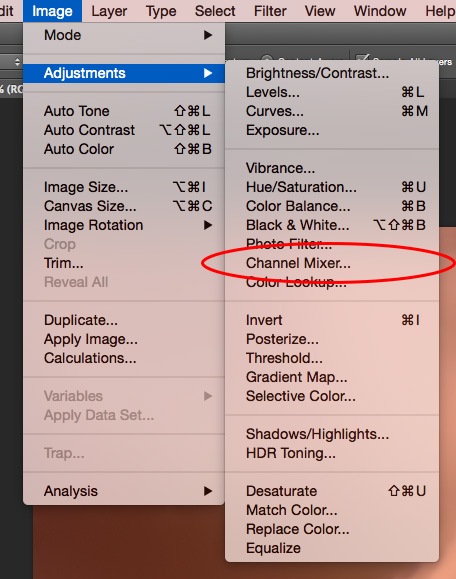The width and height of the screenshot is (456, 579).
Task: Open Hue/Saturation adjustment
Action: click(x=301, y=187)
